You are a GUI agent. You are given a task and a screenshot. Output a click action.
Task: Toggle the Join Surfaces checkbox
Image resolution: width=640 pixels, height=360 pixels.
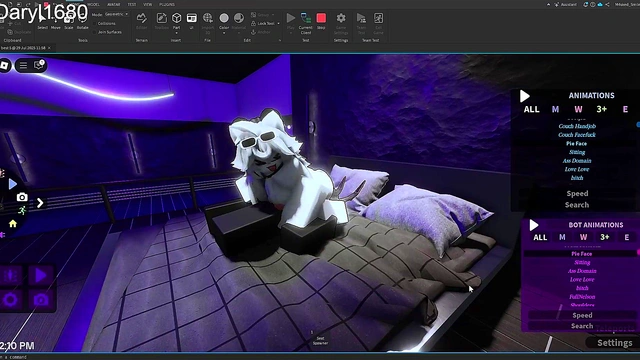pyautogui.click(x=95, y=32)
